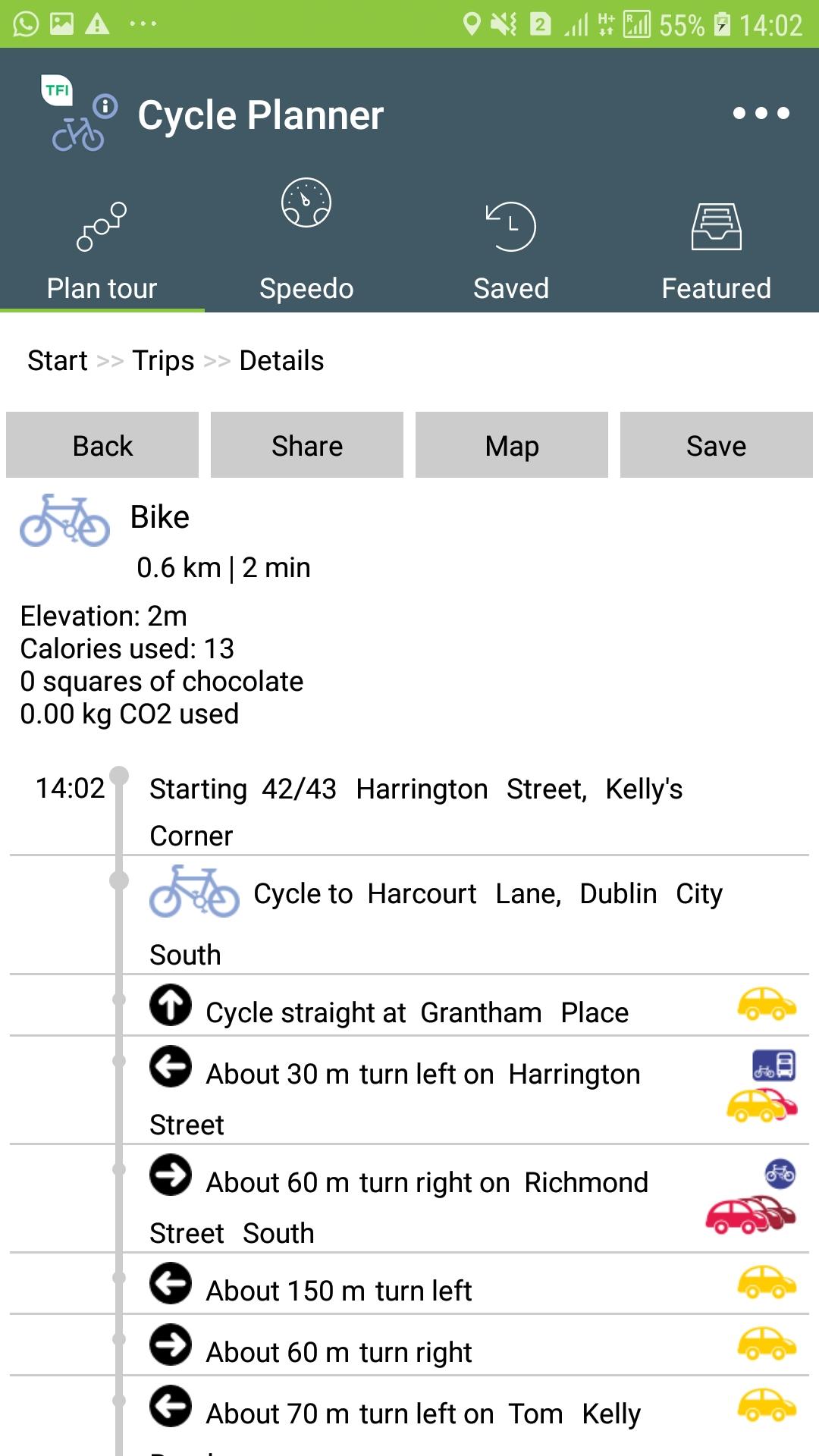Tap the red traffic cars icon
Screen dimensions: 819x1456
coord(750,1214)
